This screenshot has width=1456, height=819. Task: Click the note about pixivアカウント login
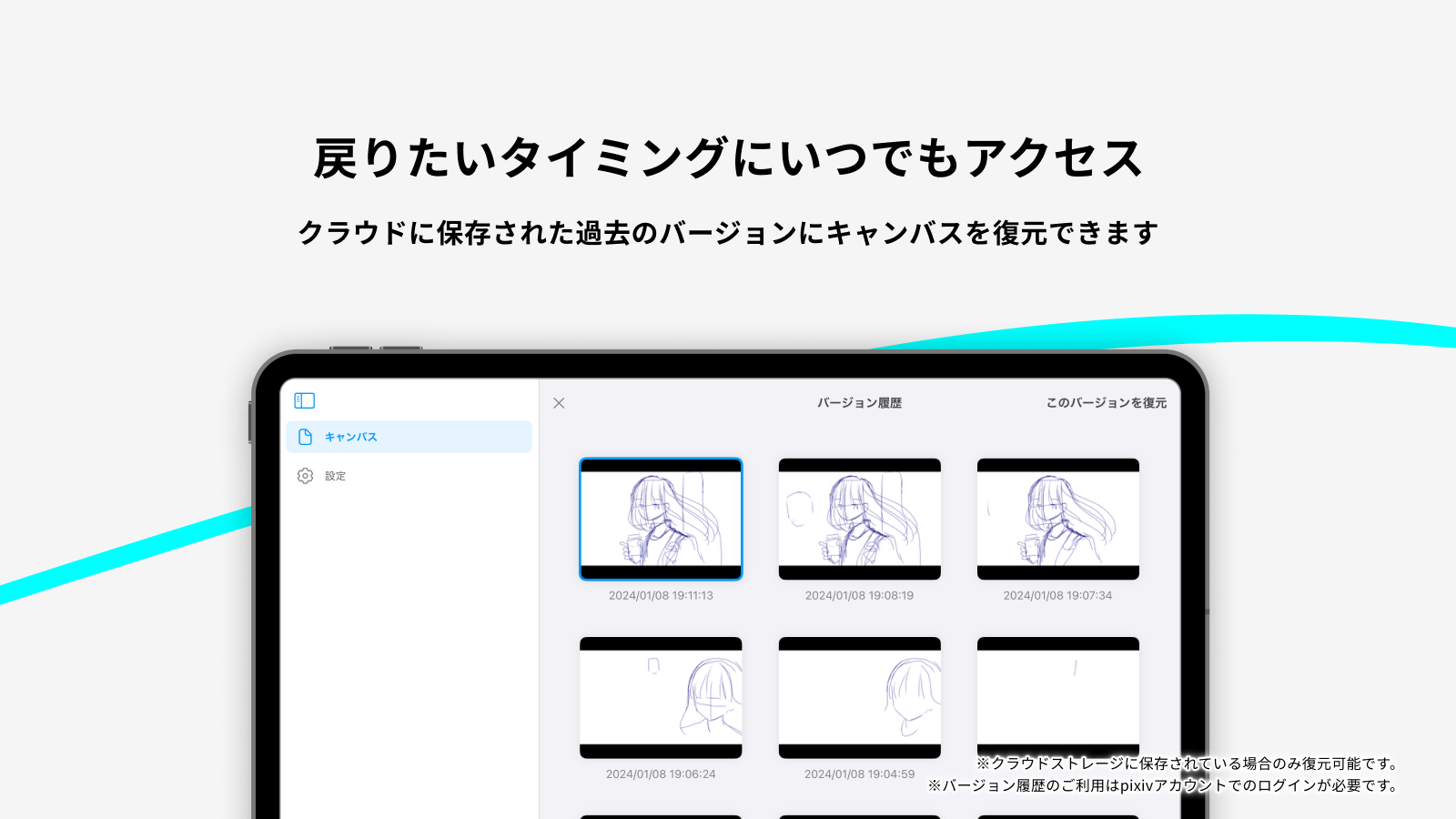pos(1163,785)
